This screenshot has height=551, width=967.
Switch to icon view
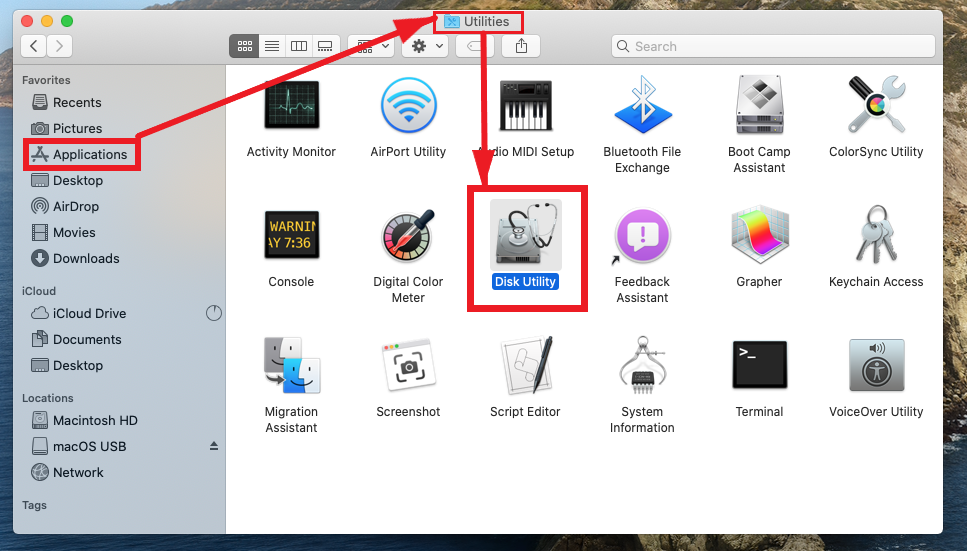tap(244, 46)
